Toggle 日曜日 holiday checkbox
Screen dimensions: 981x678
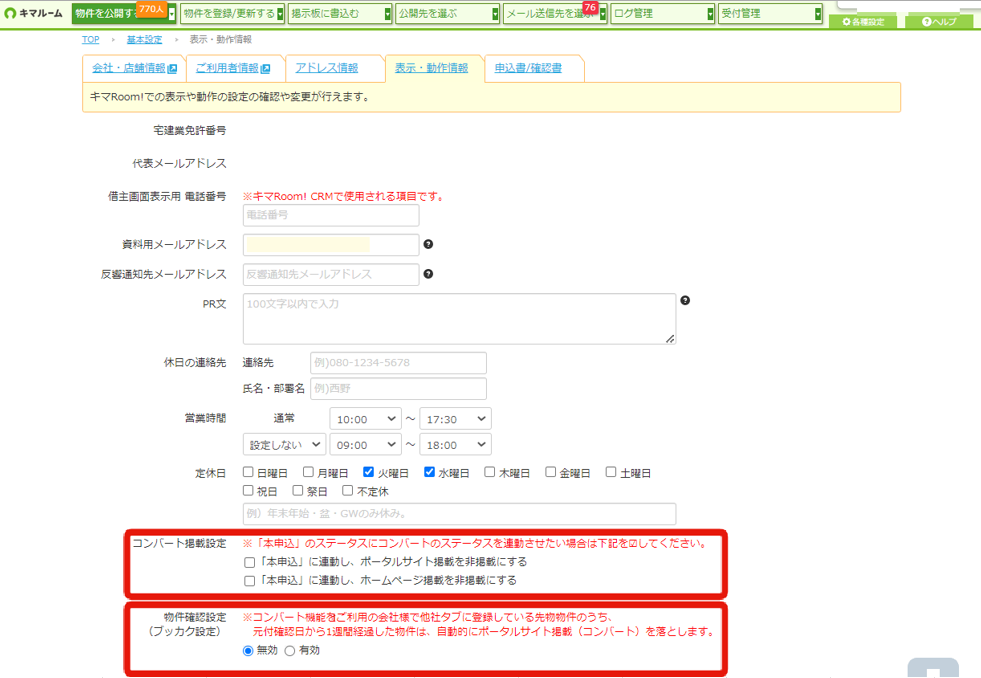[x=248, y=472]
